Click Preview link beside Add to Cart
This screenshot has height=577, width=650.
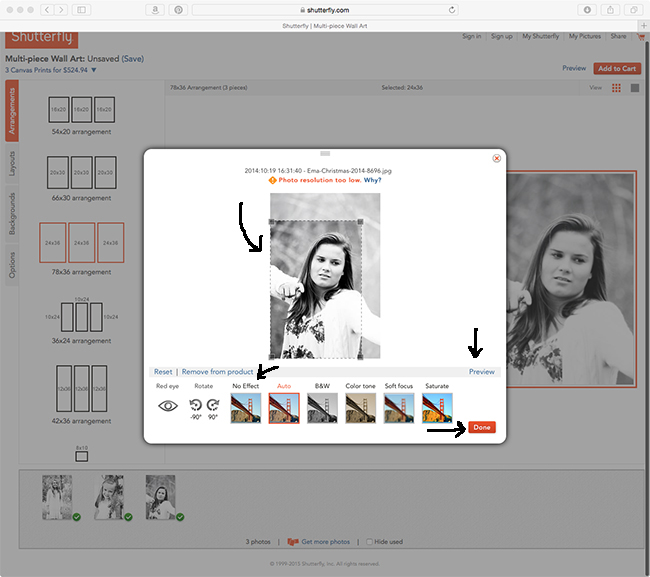574,68
